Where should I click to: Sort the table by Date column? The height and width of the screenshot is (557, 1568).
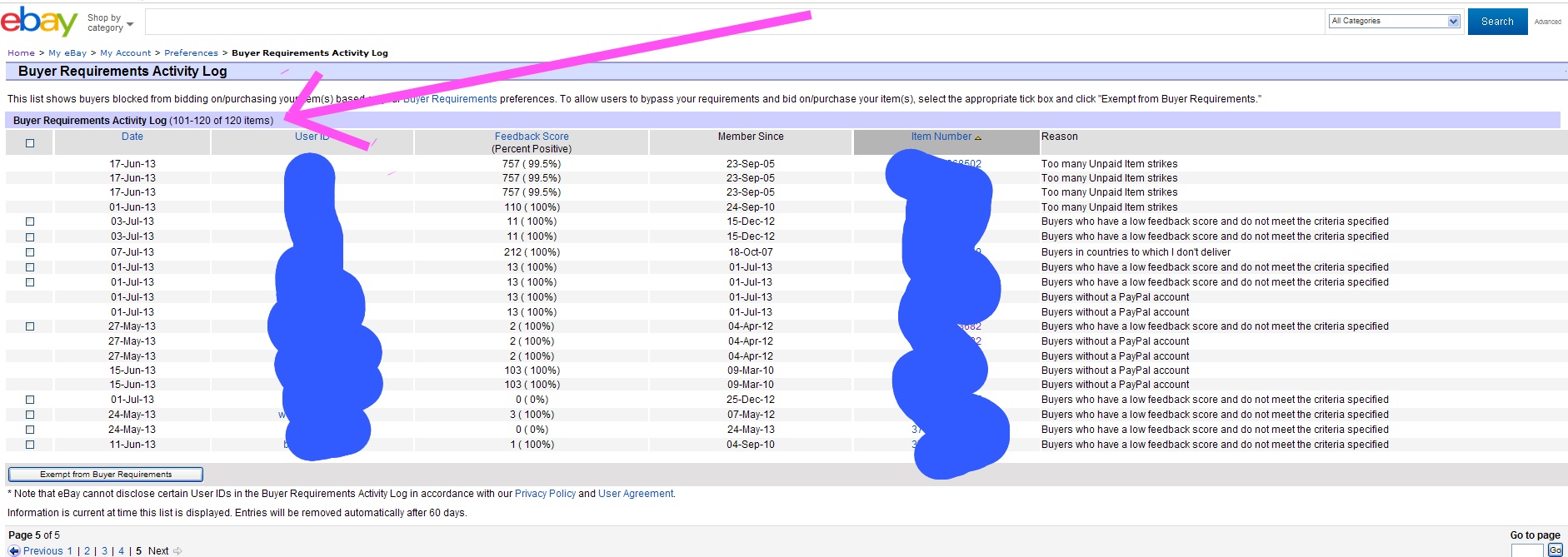[x=132, y=137]
